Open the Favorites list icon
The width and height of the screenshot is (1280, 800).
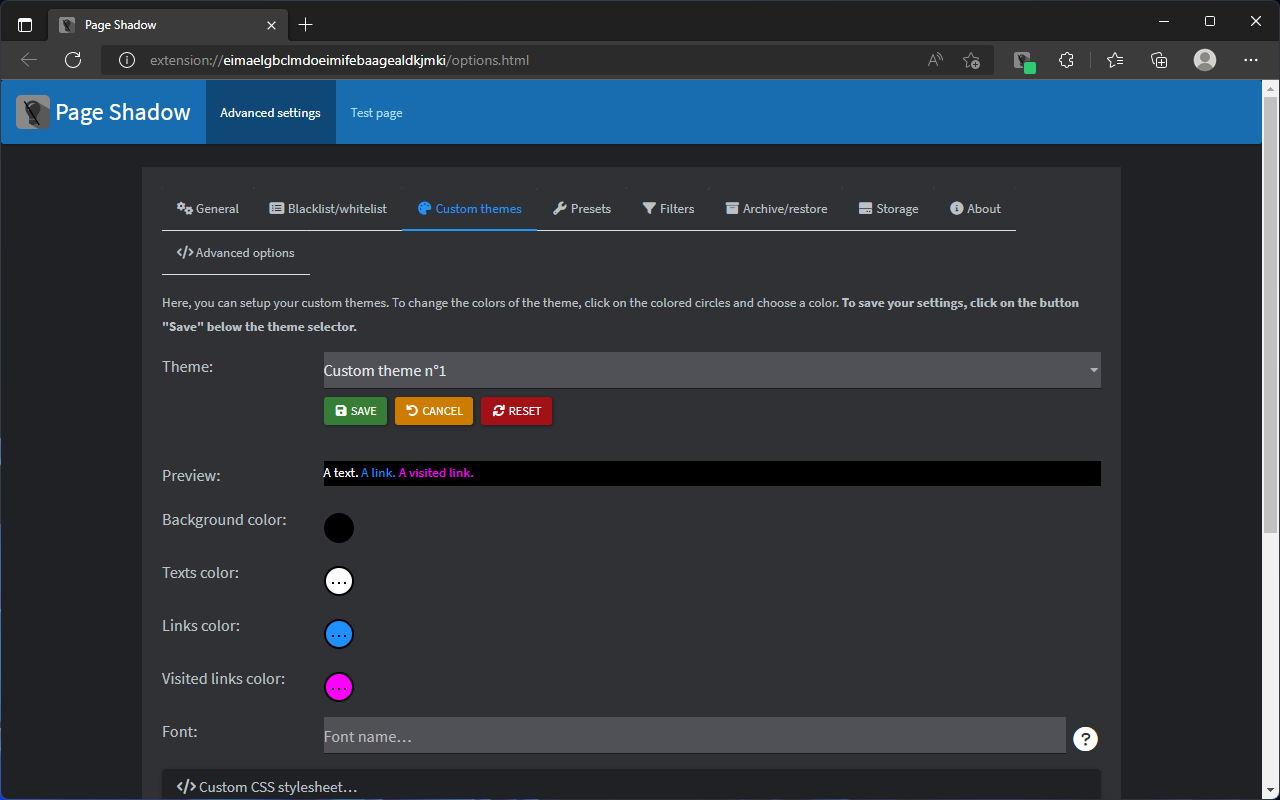[x=1116, y=60]
